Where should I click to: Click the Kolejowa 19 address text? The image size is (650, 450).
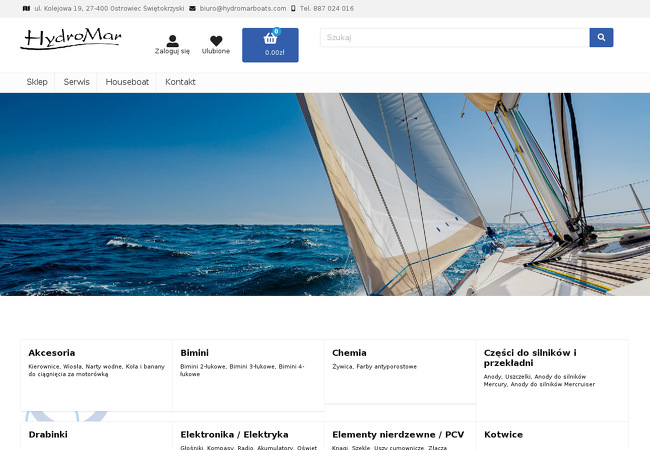tap(109, 8)
